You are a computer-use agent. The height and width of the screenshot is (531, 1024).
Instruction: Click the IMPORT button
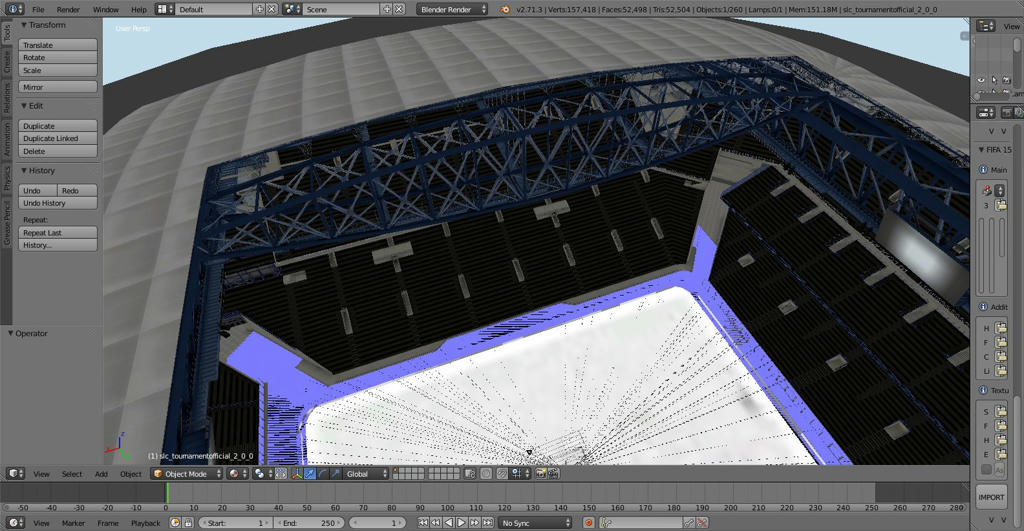pos(991,497)
